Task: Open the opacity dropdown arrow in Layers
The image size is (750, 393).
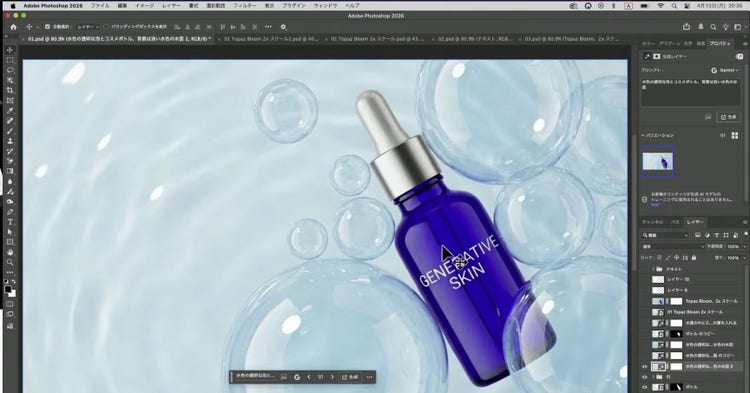Action: [744, 247]
